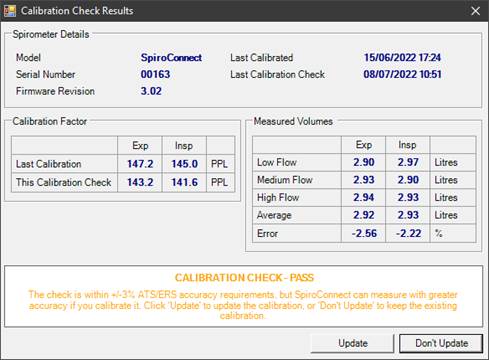Click the This Calibration Check row label
Viewport: 489px width, 360px height.
click(x=64, y=182)
